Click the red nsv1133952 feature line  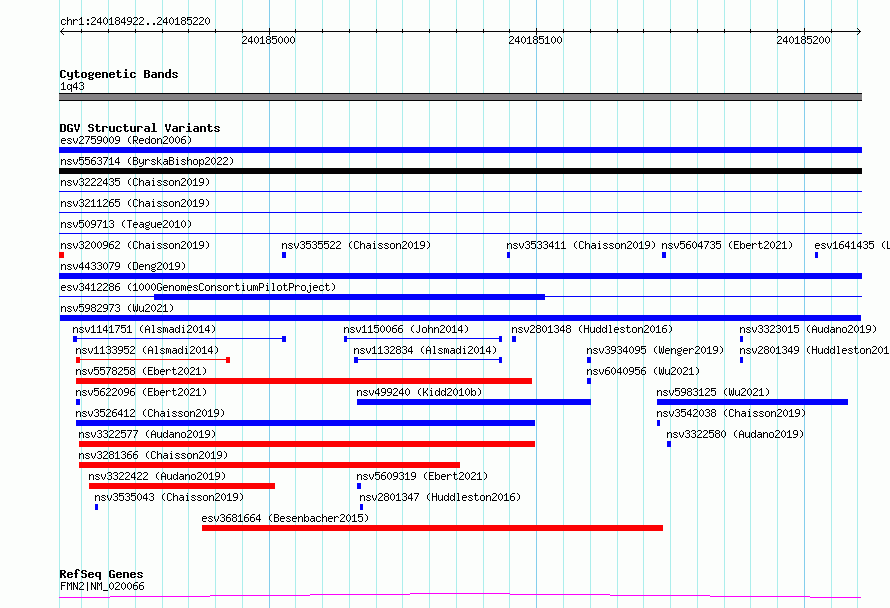pos(153,360)
